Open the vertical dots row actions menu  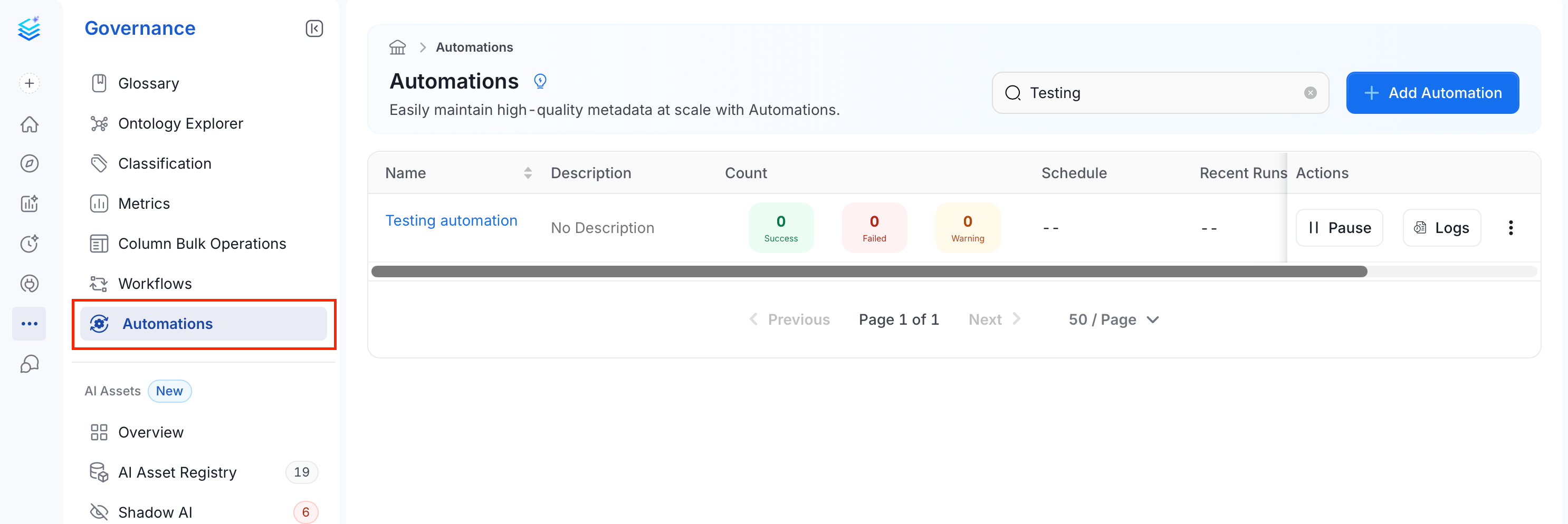pos(1511,228)
